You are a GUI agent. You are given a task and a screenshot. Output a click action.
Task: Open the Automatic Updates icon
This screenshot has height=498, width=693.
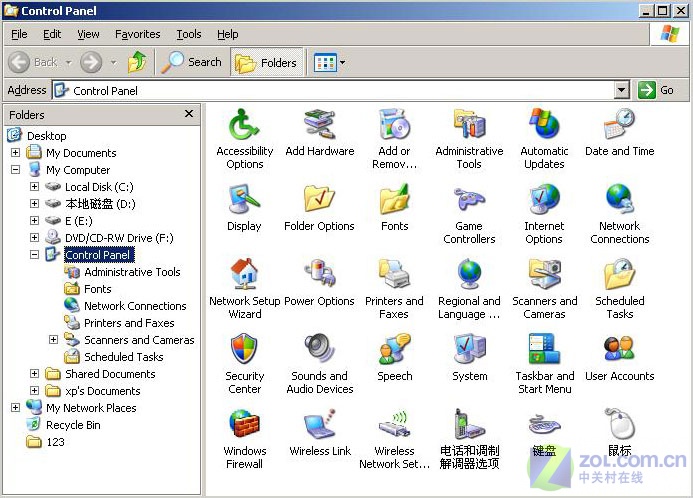pos(544,125)
